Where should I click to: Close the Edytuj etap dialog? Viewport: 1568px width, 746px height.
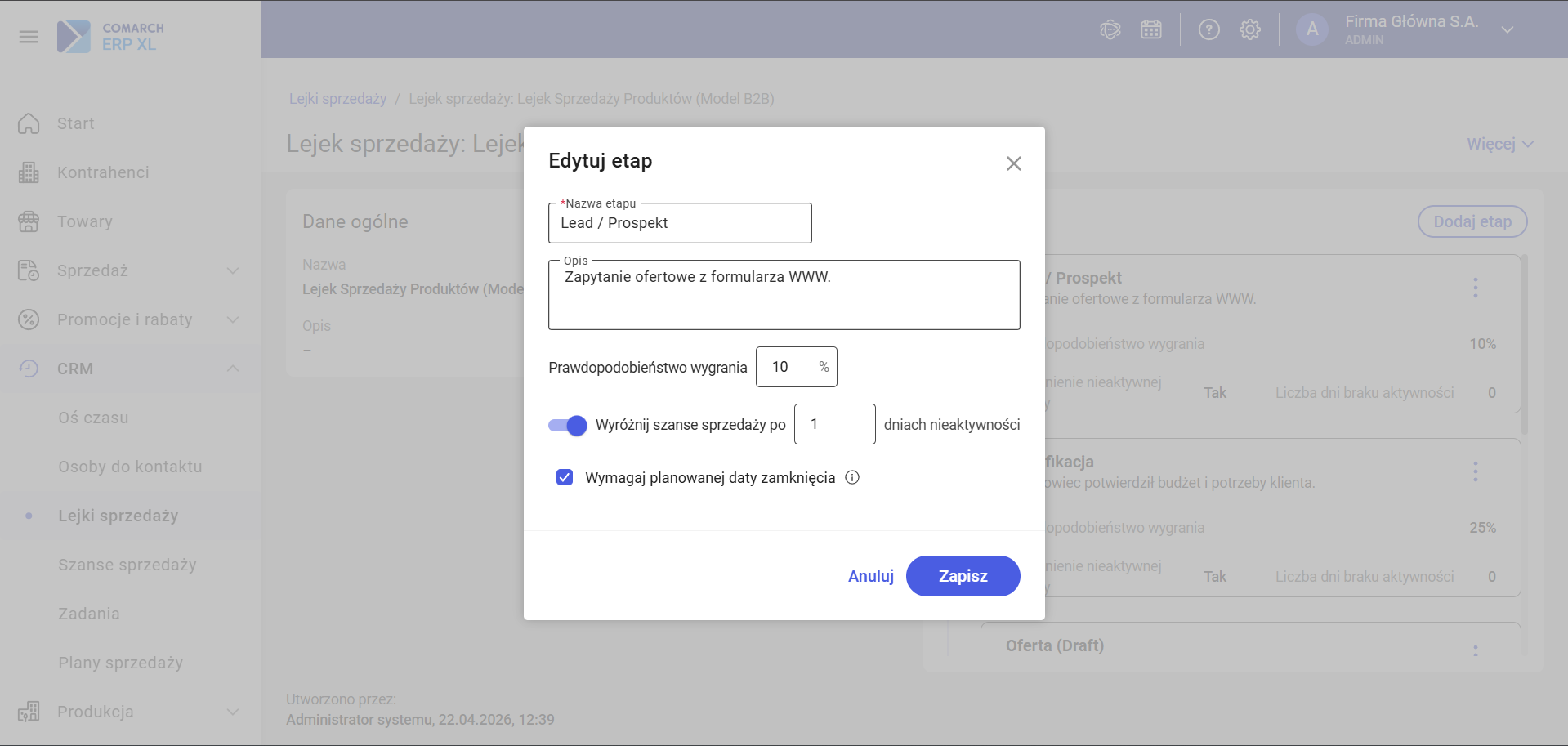coord(1014,163)
